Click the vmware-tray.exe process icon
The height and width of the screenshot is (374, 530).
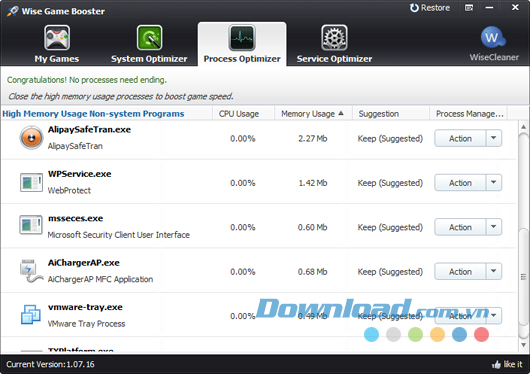pyautogui.click(x=31, y=315)
